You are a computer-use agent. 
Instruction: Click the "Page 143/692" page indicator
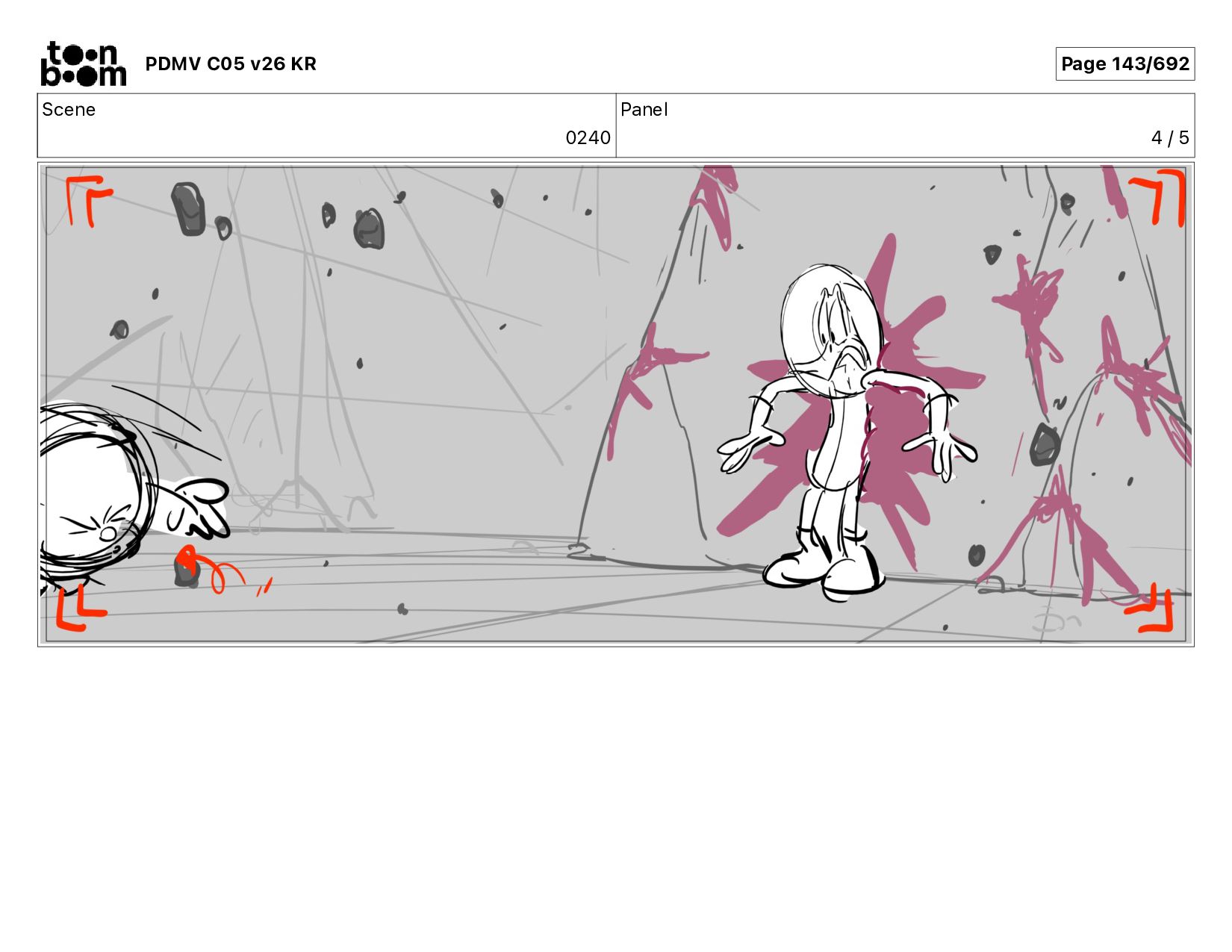pyautogui.click(x=1124, y=63)
